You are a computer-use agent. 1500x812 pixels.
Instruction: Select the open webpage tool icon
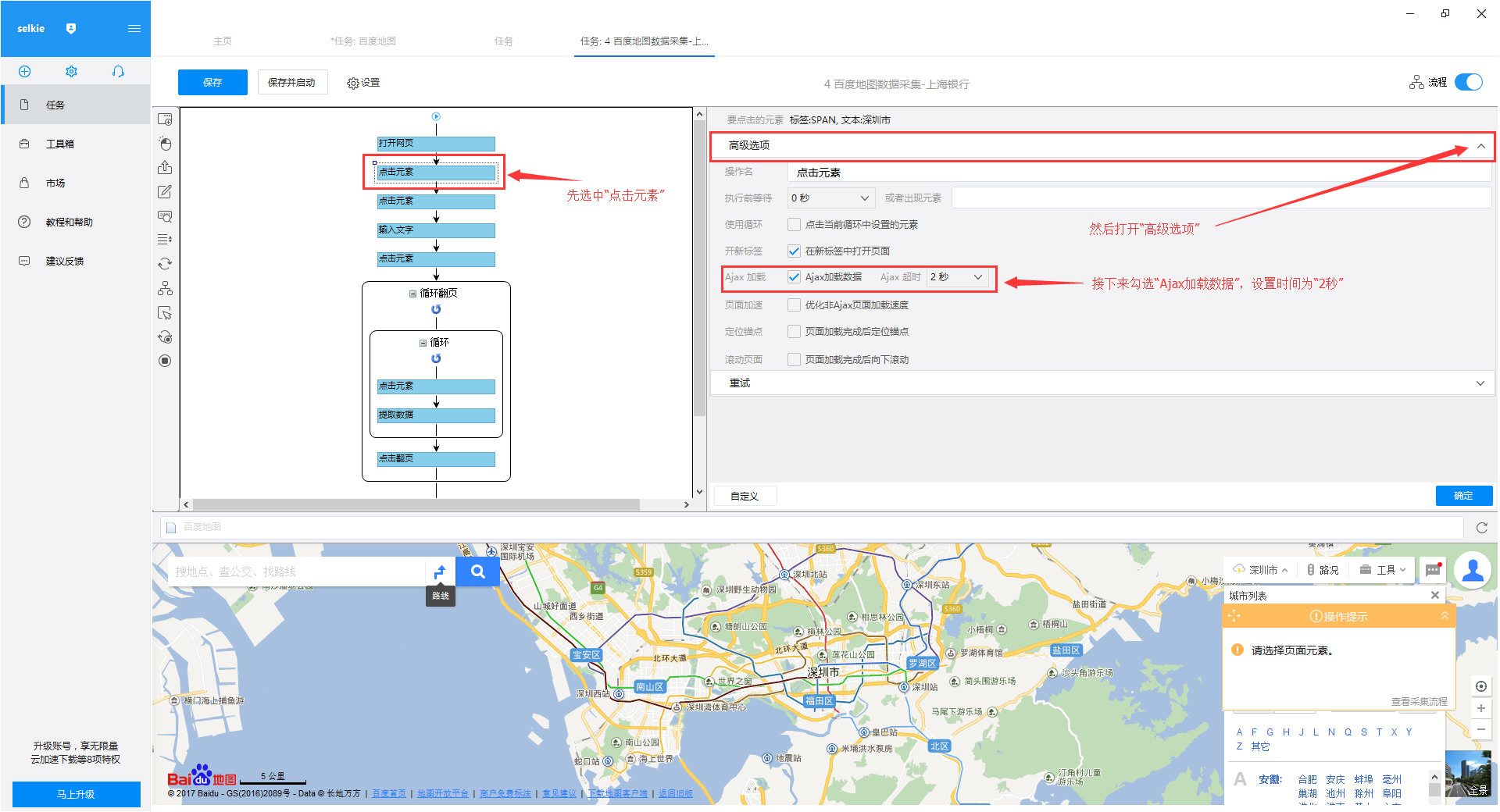(x=165, y=119)
